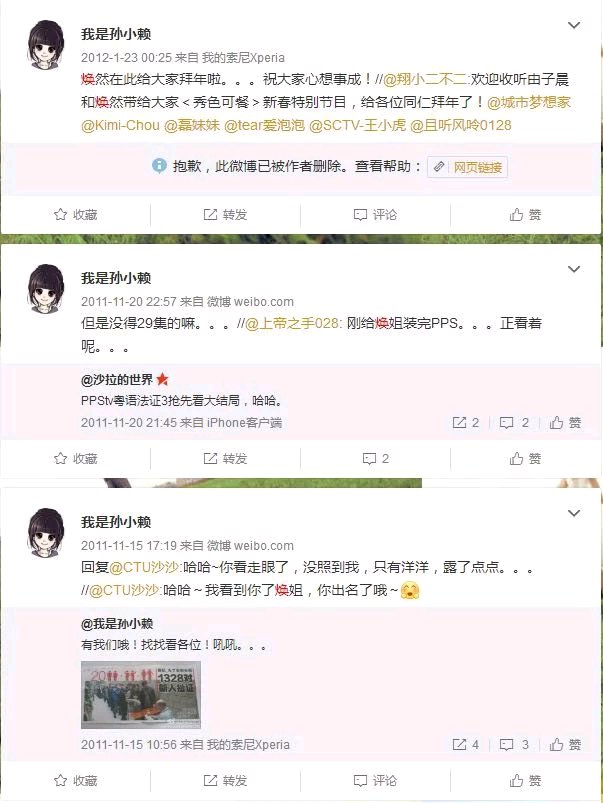The height and width of the screenshot is (803, 603).
Task: Open the 2 comments on 2011-11-20 post
Action: 375,458
